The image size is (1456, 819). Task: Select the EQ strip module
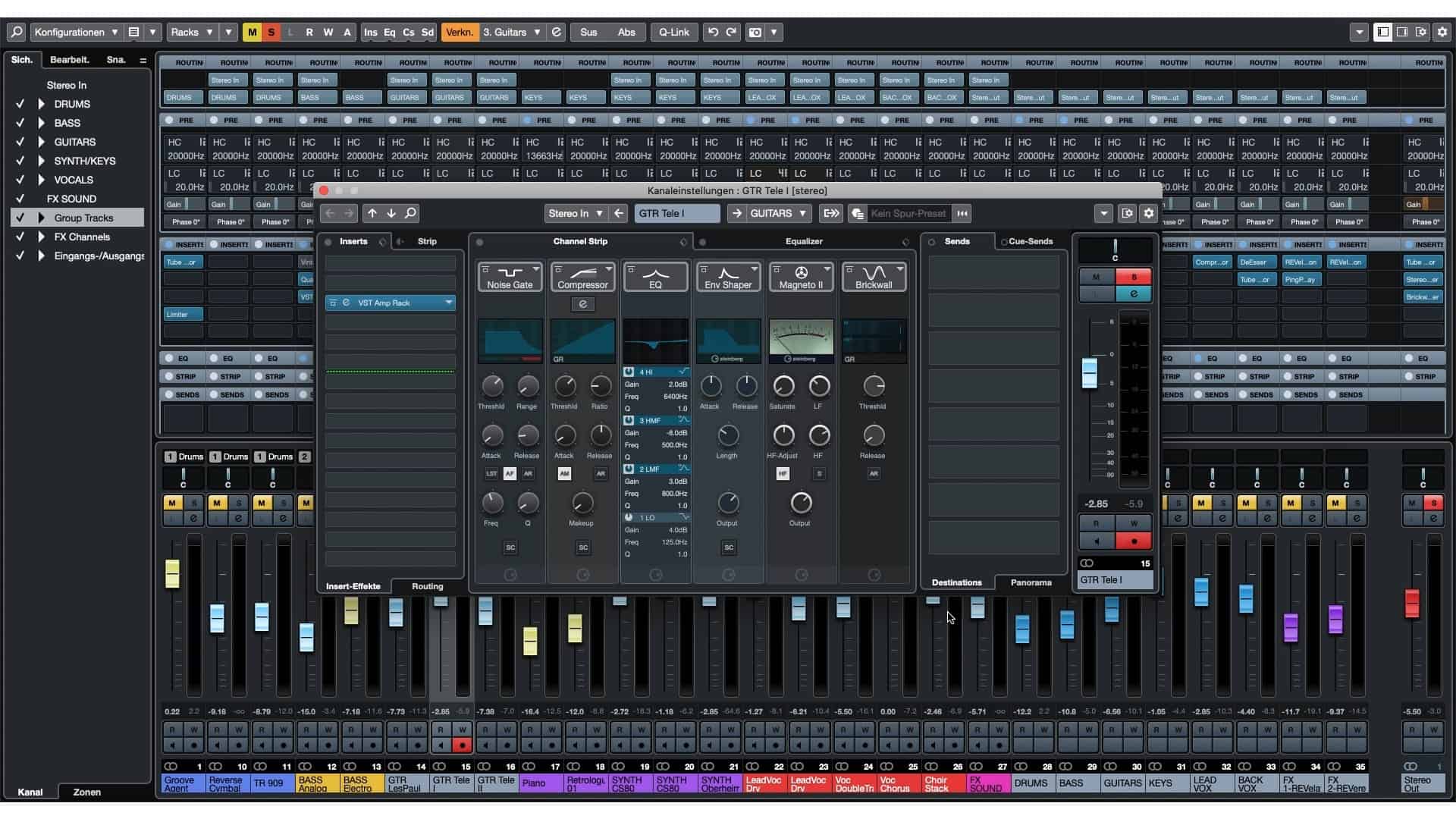click(x=655, y=277)
